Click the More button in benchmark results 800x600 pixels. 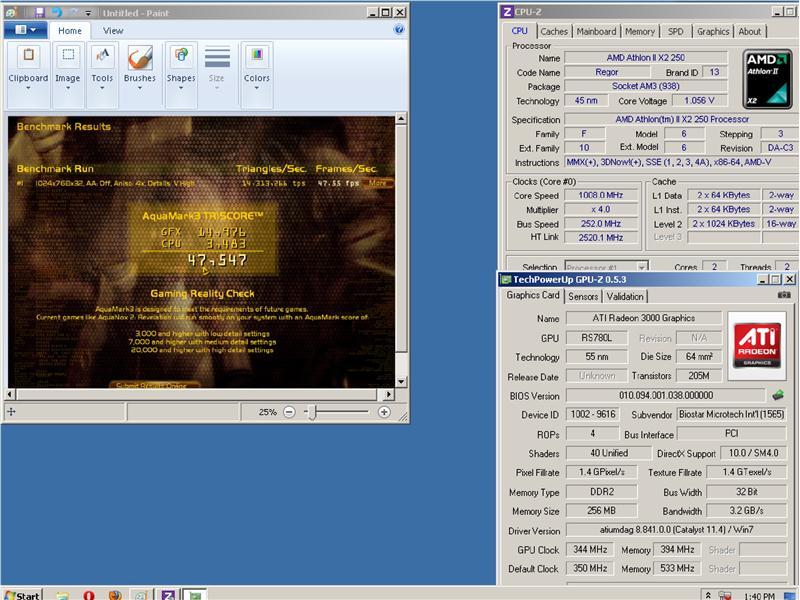378,183
